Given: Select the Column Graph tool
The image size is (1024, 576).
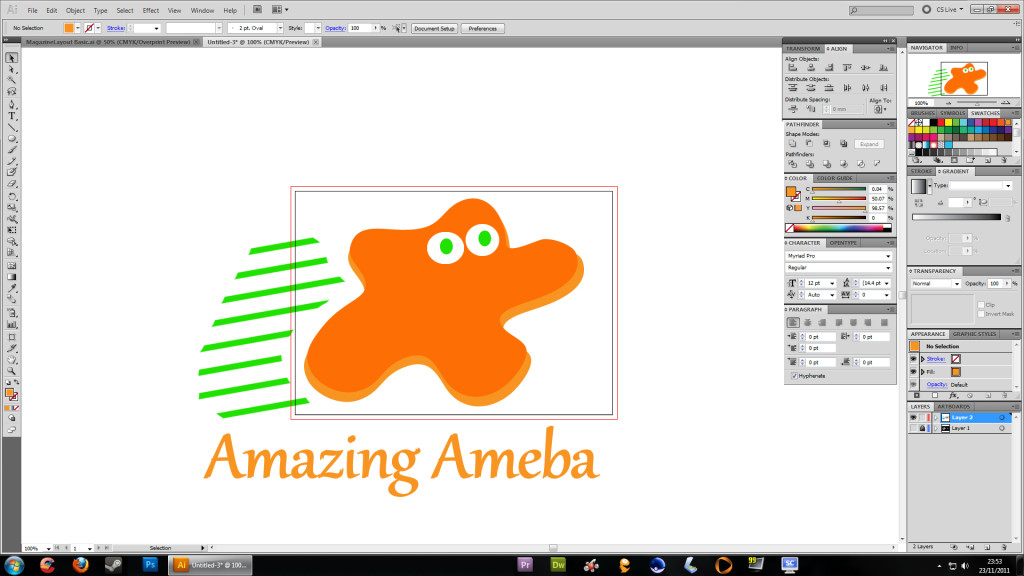Looking at the screenshot, I should point(12,324).
